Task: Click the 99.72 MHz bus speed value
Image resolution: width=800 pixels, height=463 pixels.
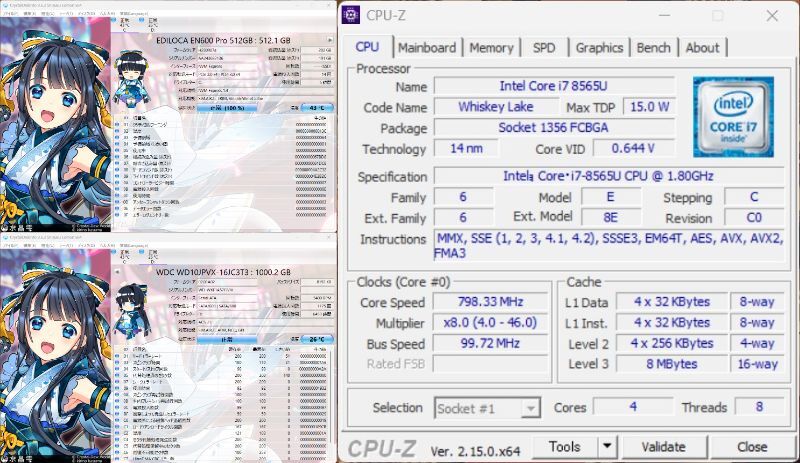Action: click(490, 343)
